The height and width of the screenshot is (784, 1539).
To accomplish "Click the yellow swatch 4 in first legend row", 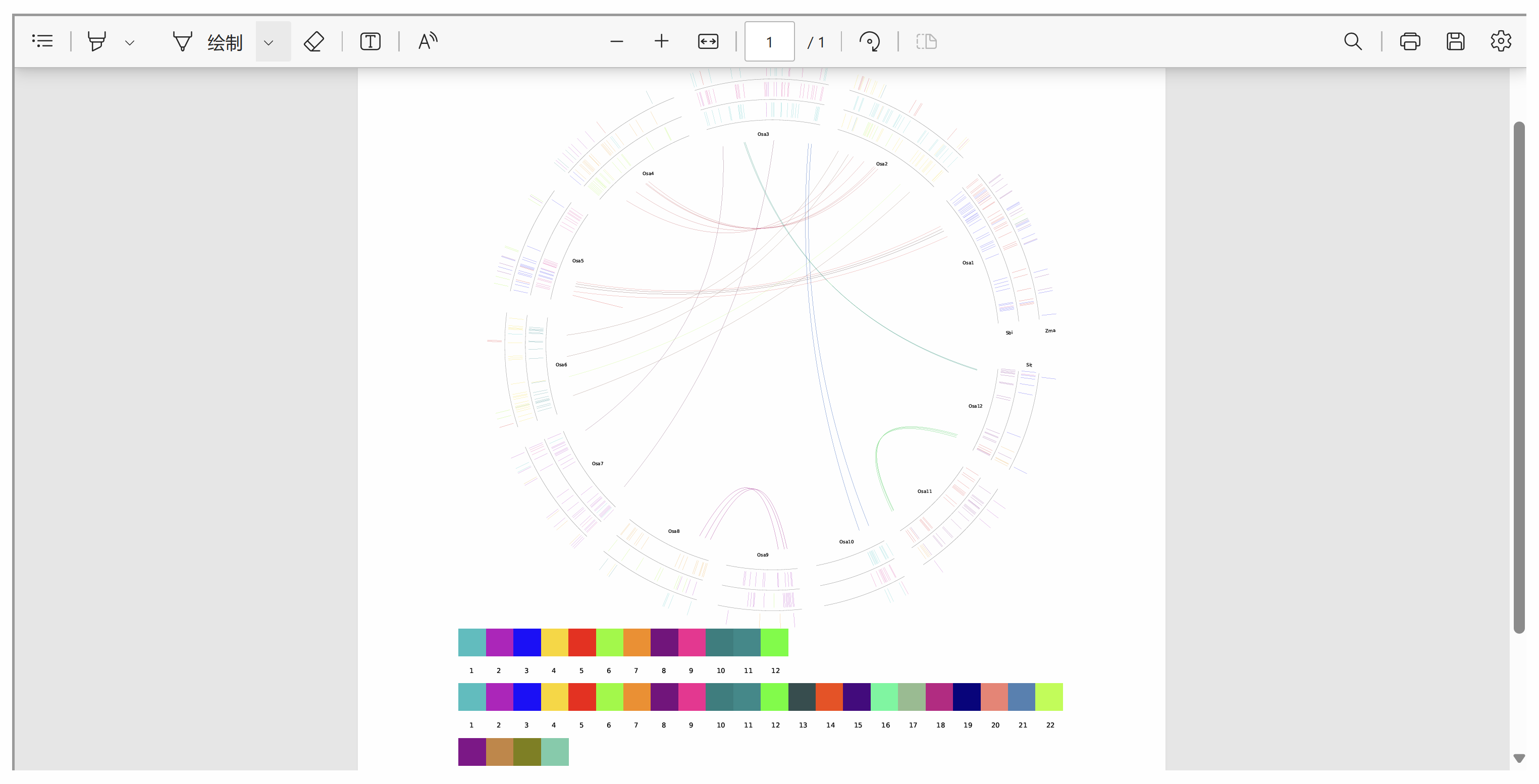I will tap(554, 642).
